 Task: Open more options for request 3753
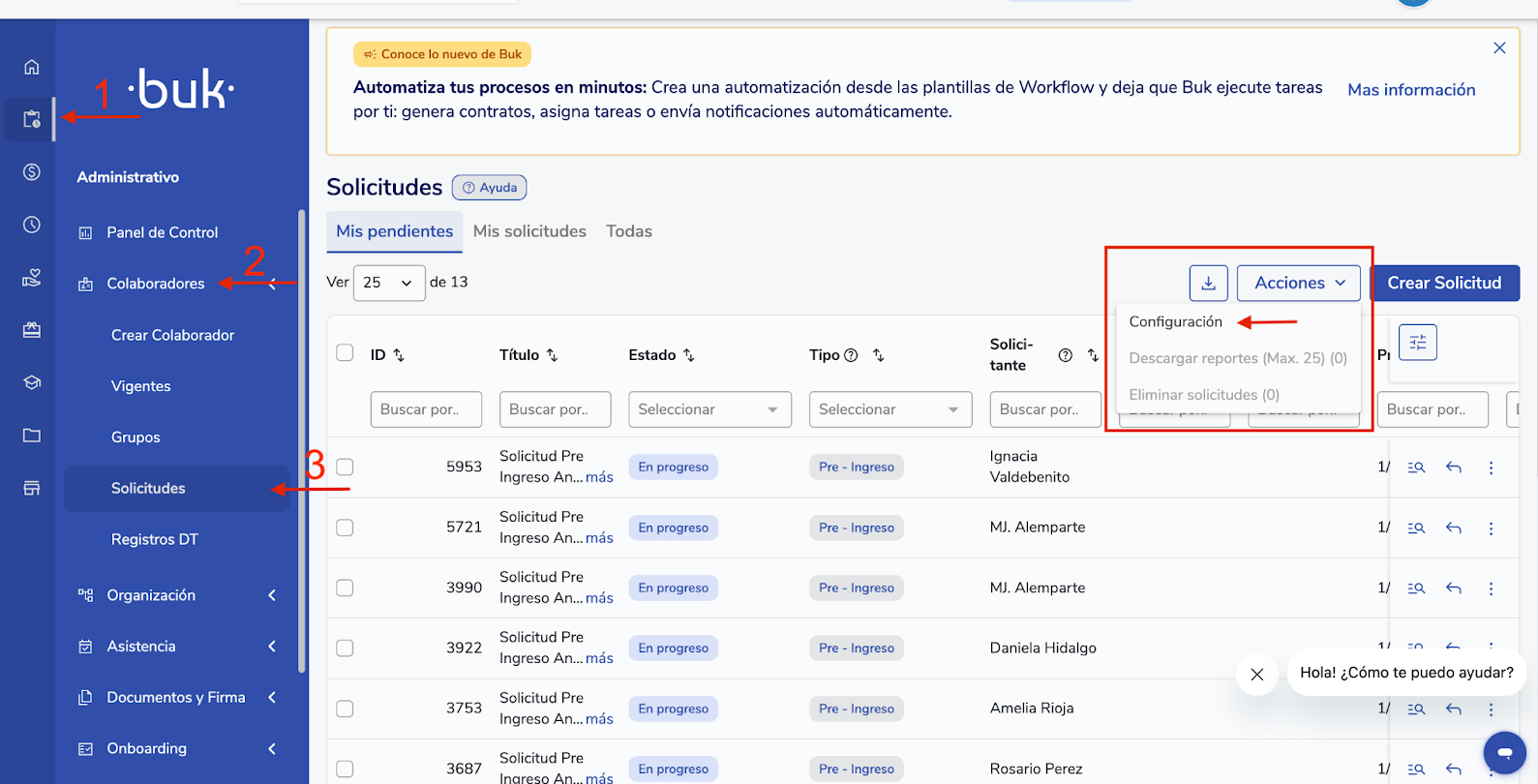pyautogui.click(x=1492, y=709)
